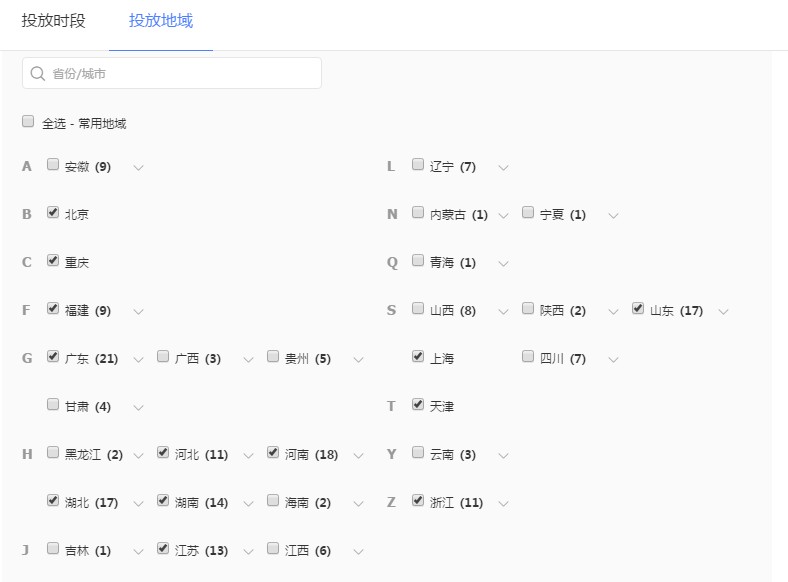The height and width of the screenshot is (582, 788).
Task: Switch to the 投放时段 tab
Action: pyautogui.click(x=54, y=21)
